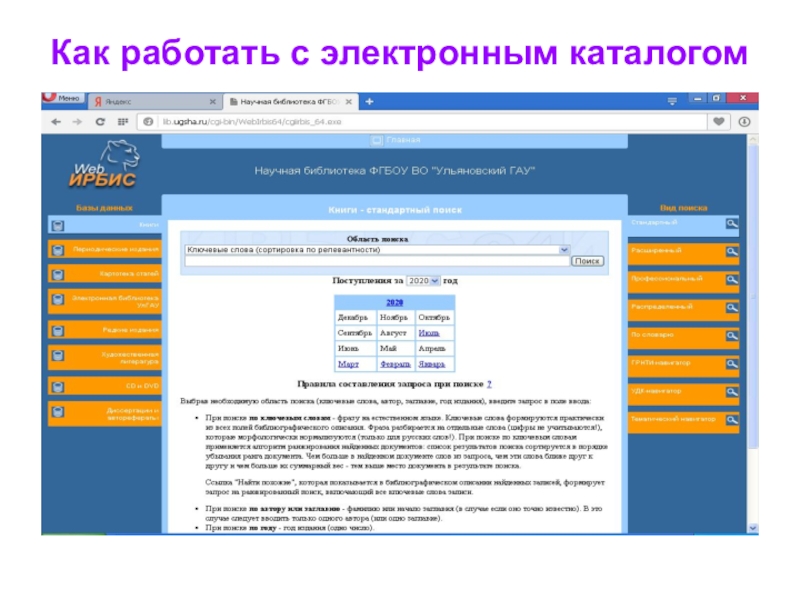This screenshot has height=600, width=800.
Task: Open a new browser tab with plus button
Action: coord(369,102)
